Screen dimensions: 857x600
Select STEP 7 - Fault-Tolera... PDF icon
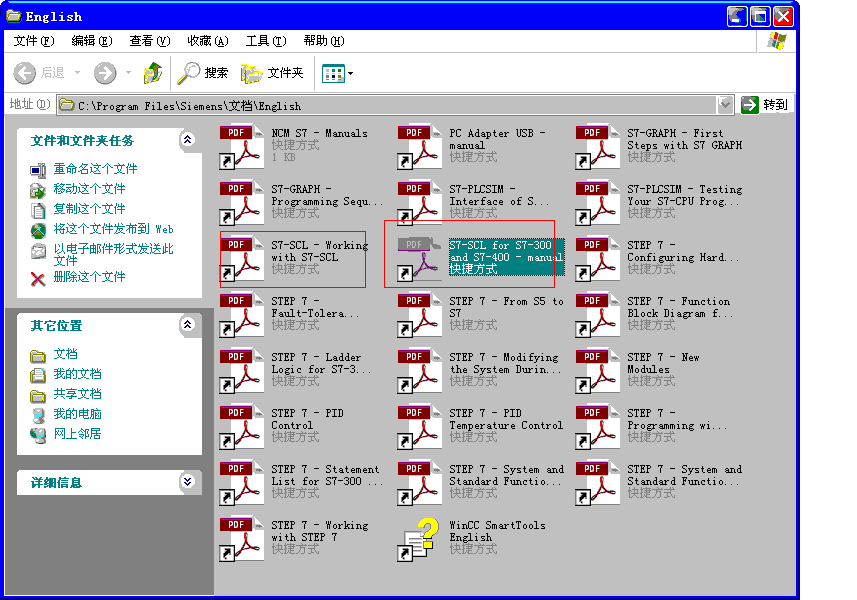click(x=242, y=315)
